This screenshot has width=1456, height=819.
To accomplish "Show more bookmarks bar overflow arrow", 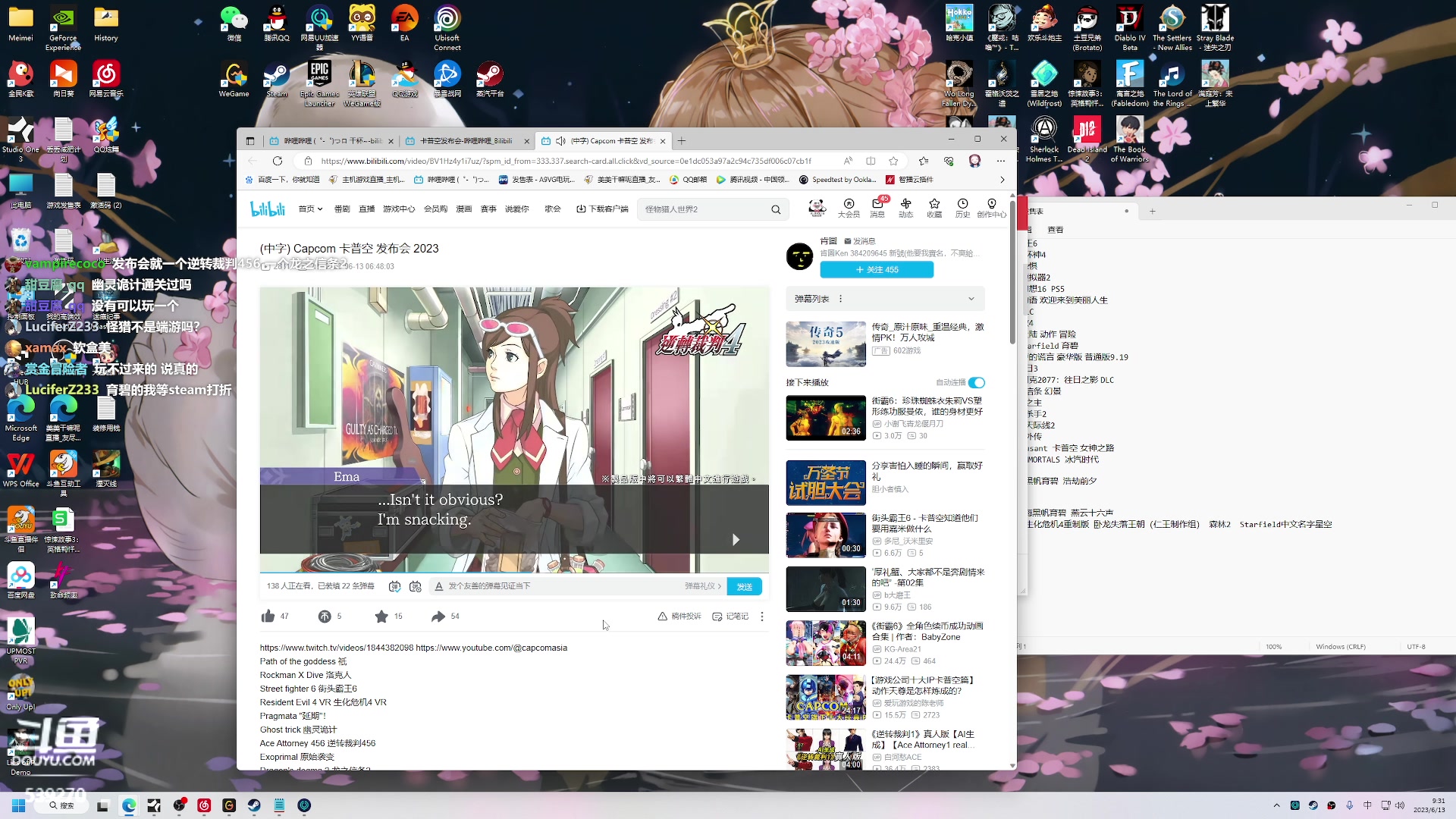I will click(x=1003, y=180).
